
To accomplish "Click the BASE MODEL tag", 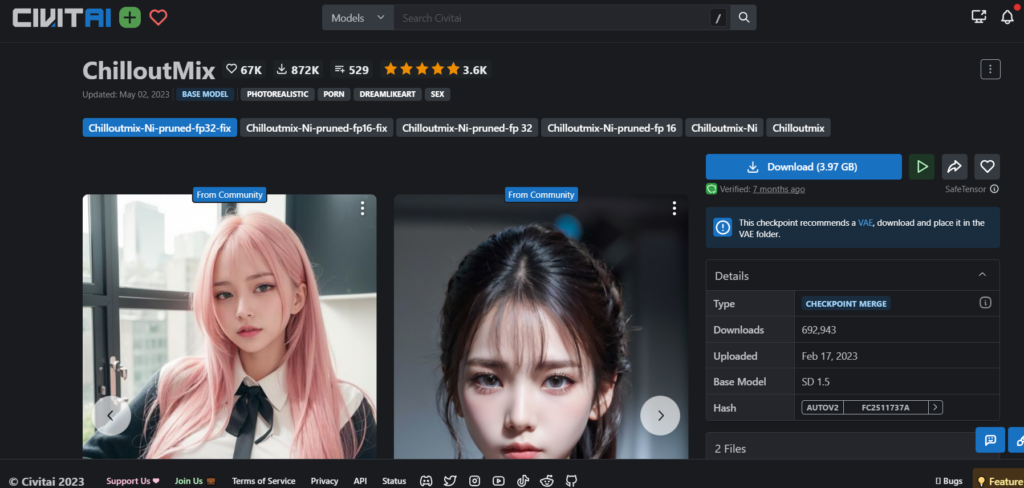I will (x=204, y=94).
